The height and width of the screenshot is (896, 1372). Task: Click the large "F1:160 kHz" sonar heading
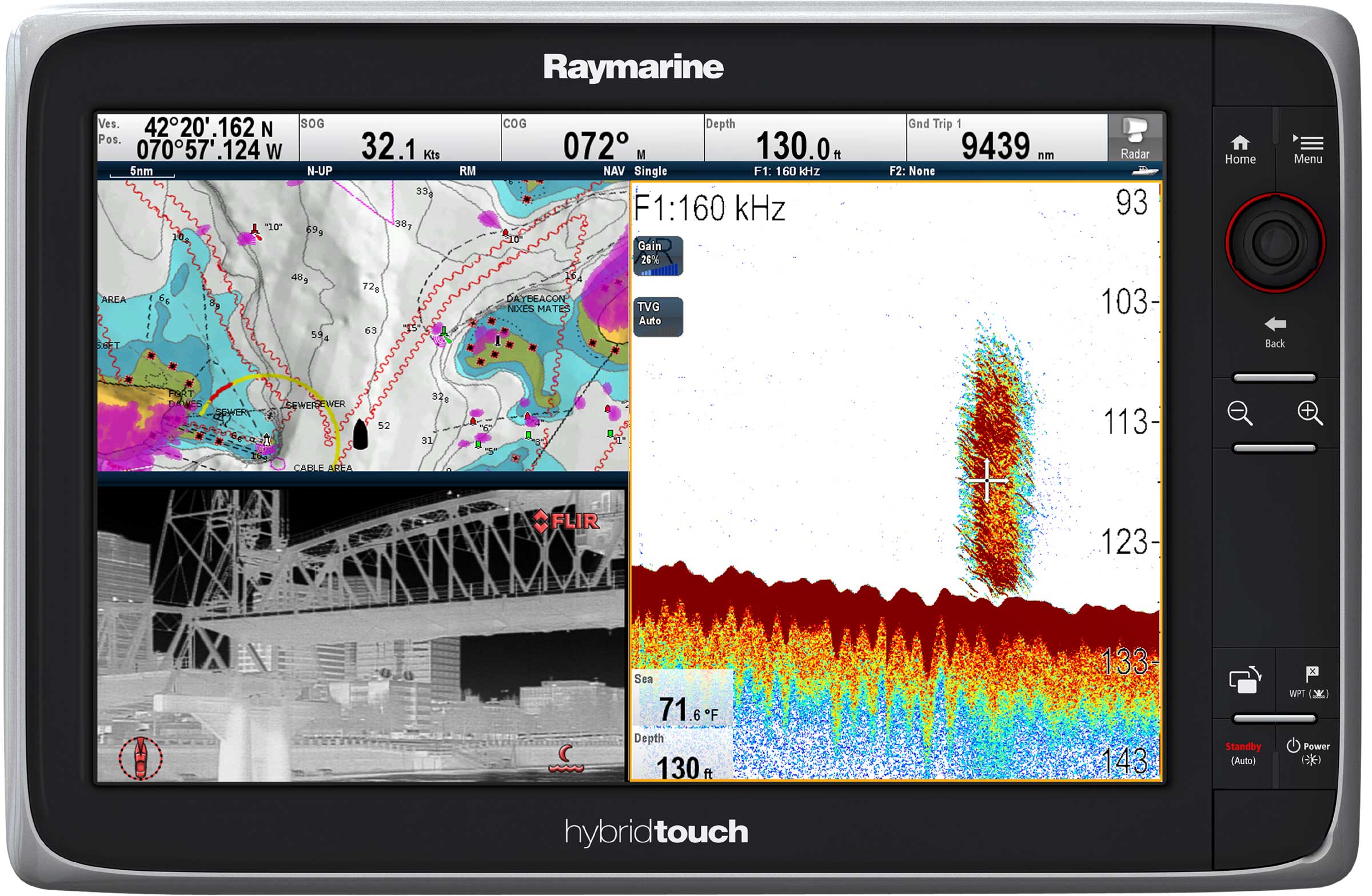point(709,208)
